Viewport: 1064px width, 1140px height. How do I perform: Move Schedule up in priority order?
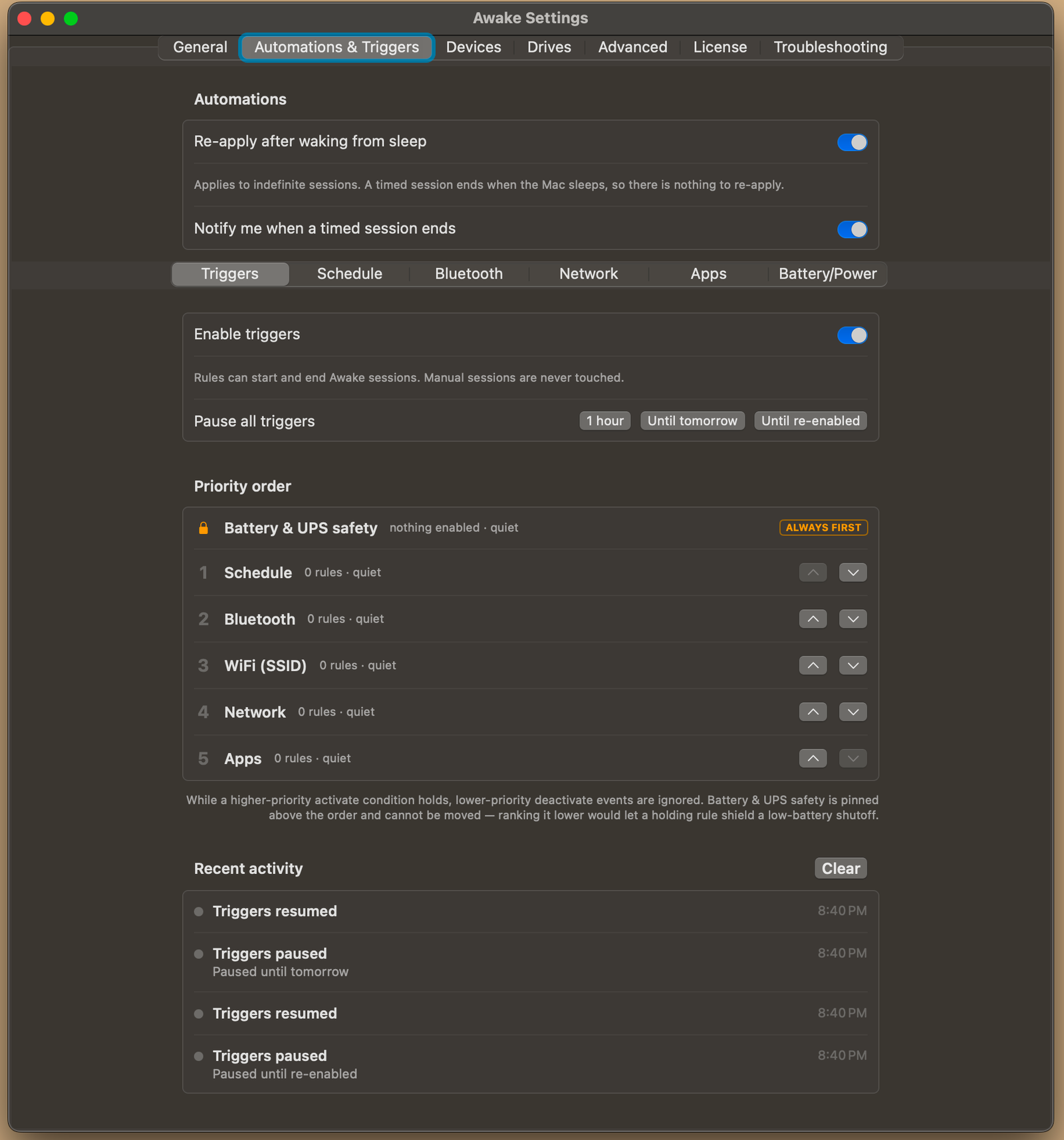tap(813, 573)
